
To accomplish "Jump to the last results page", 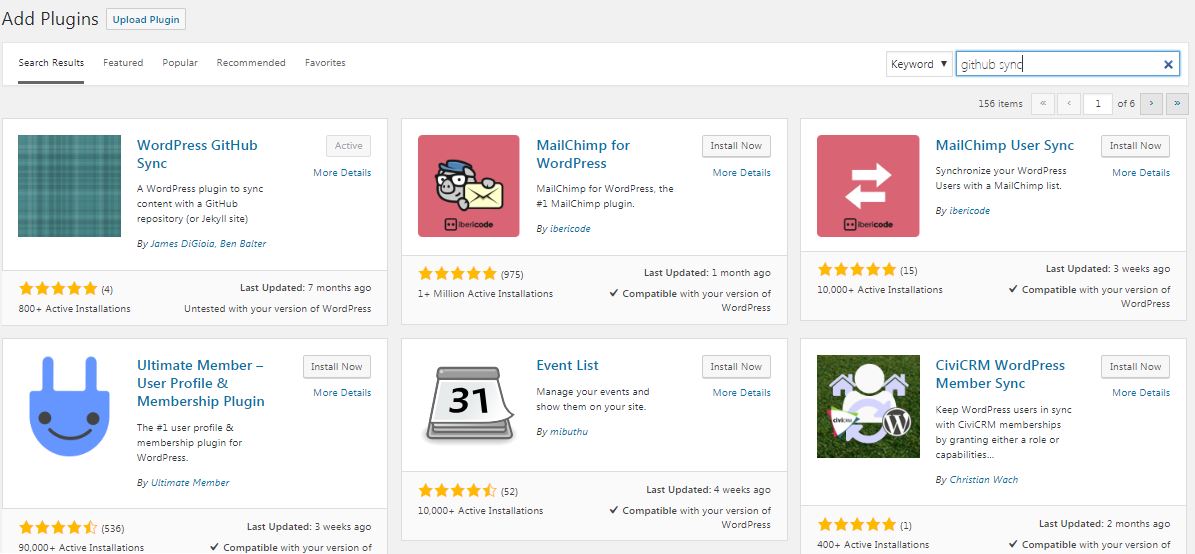I will pos(1177,104).
